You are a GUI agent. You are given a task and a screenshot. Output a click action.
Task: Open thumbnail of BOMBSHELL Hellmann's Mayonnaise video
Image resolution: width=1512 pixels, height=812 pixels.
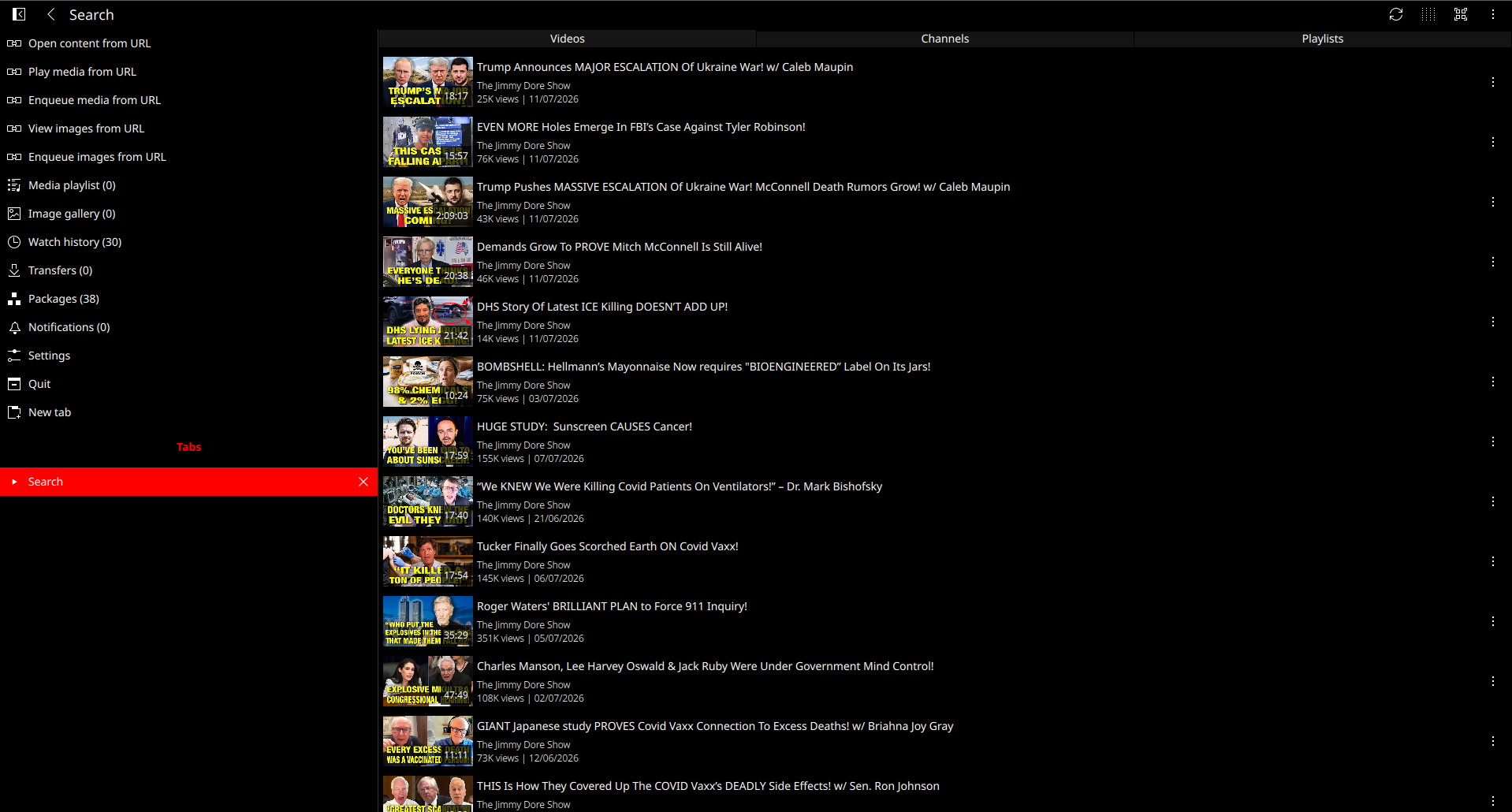coord(428,382)
